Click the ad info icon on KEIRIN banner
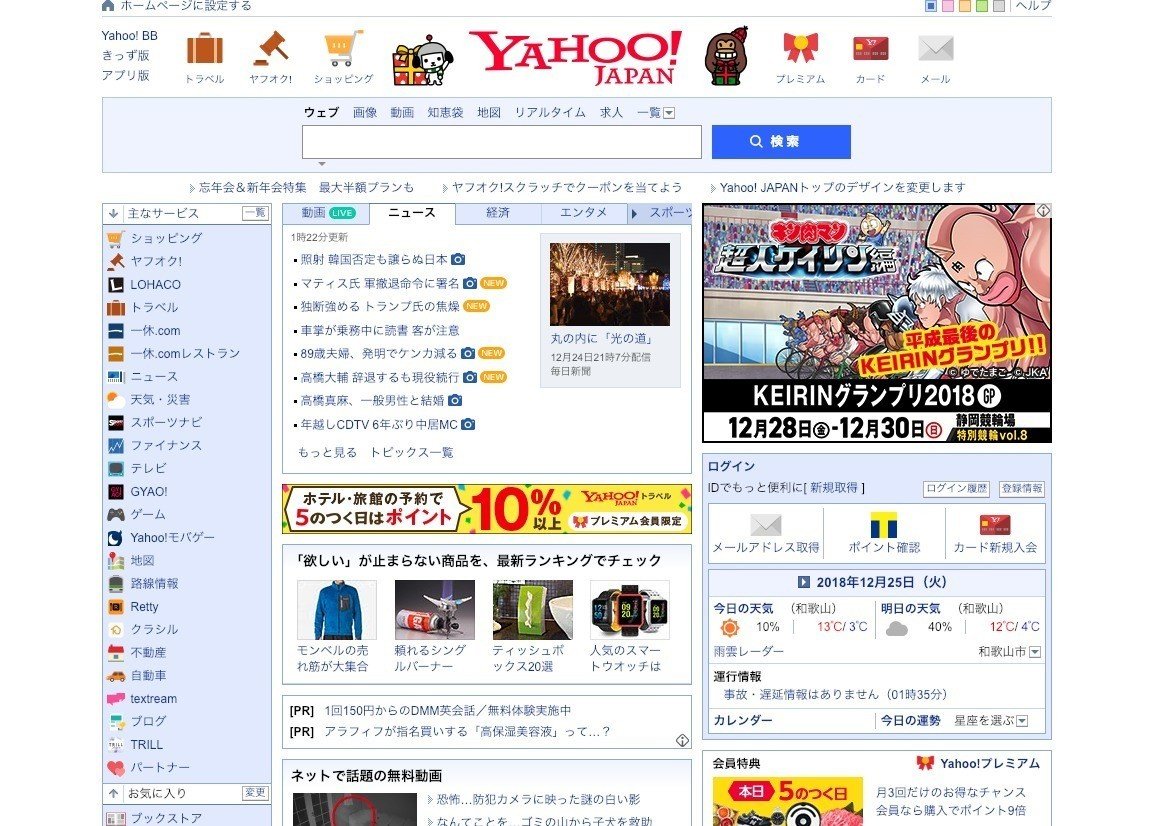1160x826 pixels. pos(1043,211)
